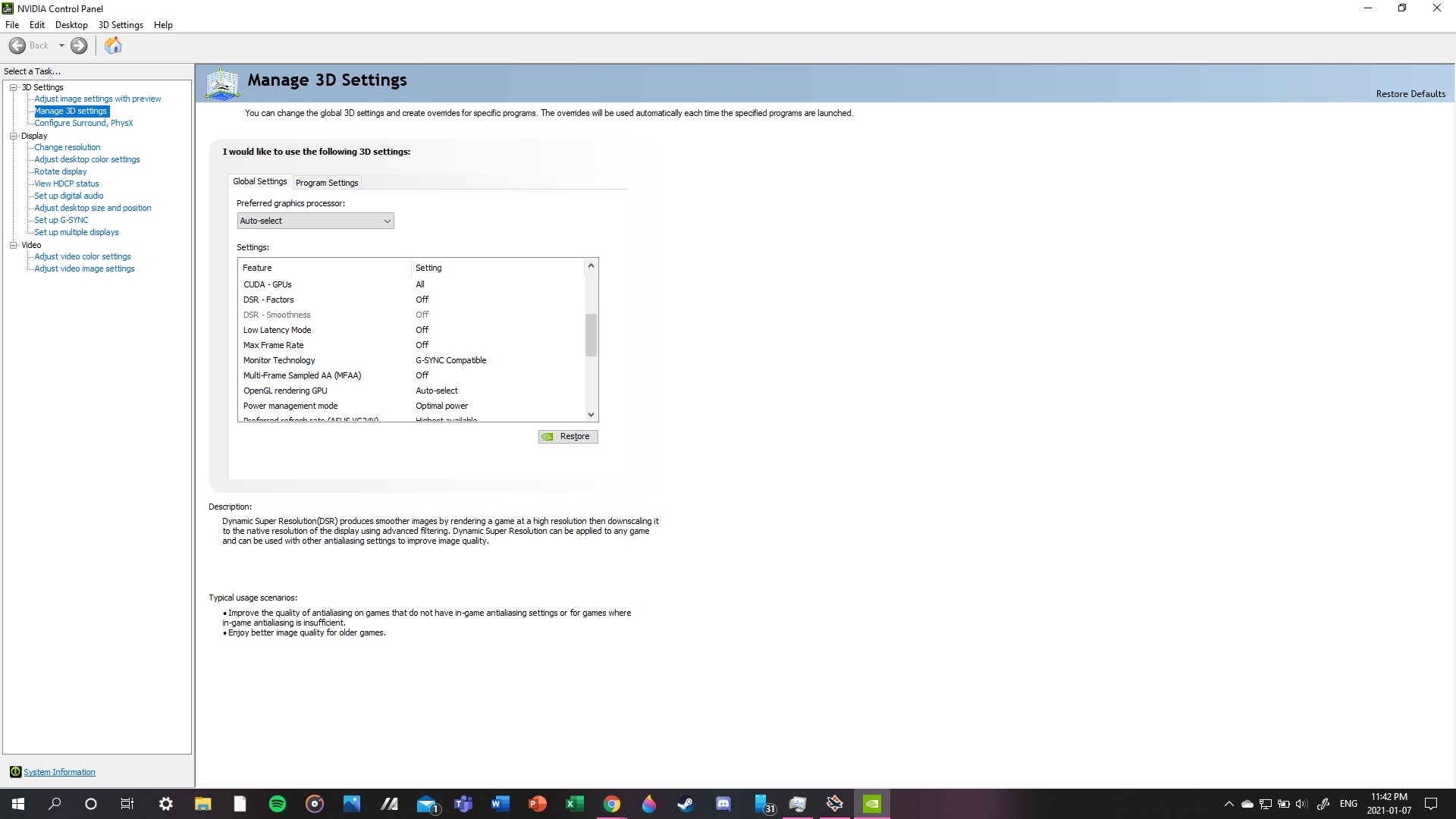The width and height of the screenshot is (1456, 819).
Task: Open Adjust image settings with preview
Action: tap(98, 99)
